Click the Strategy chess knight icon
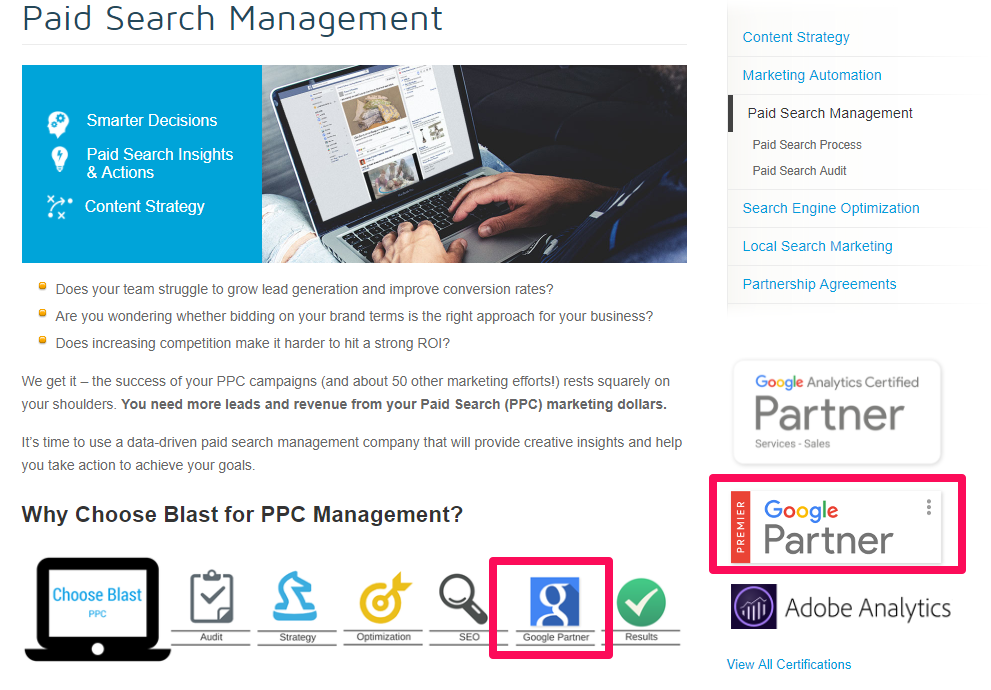 click(295, 596)
